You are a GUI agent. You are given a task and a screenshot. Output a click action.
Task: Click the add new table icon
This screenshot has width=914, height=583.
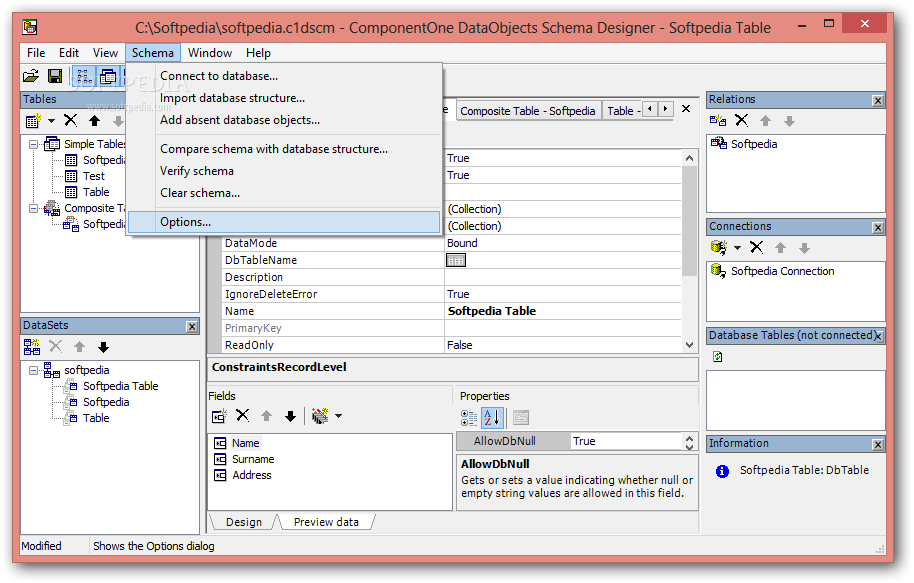pos(33,121)
